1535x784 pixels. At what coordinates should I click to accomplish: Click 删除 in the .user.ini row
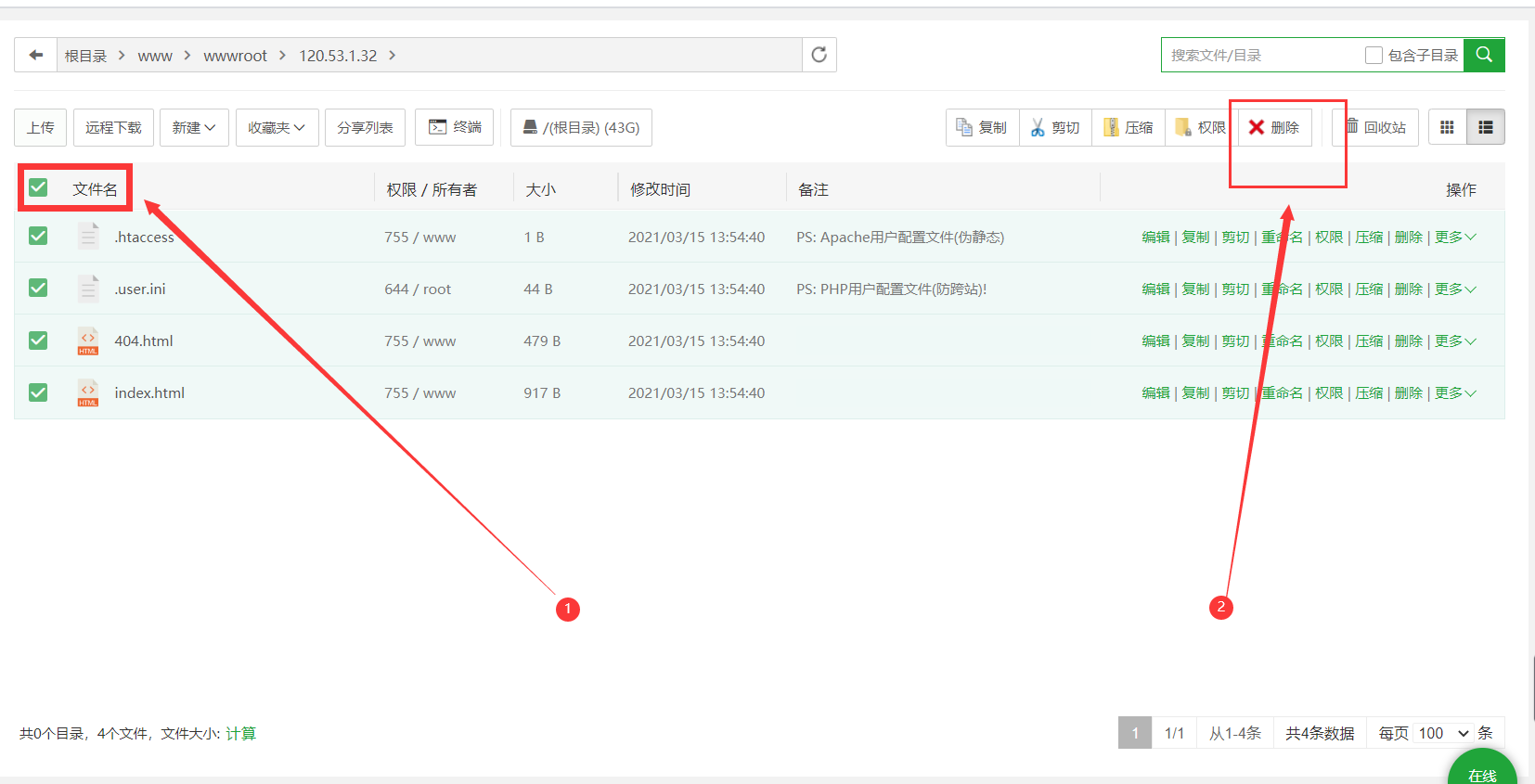(x=1408, y=289)
